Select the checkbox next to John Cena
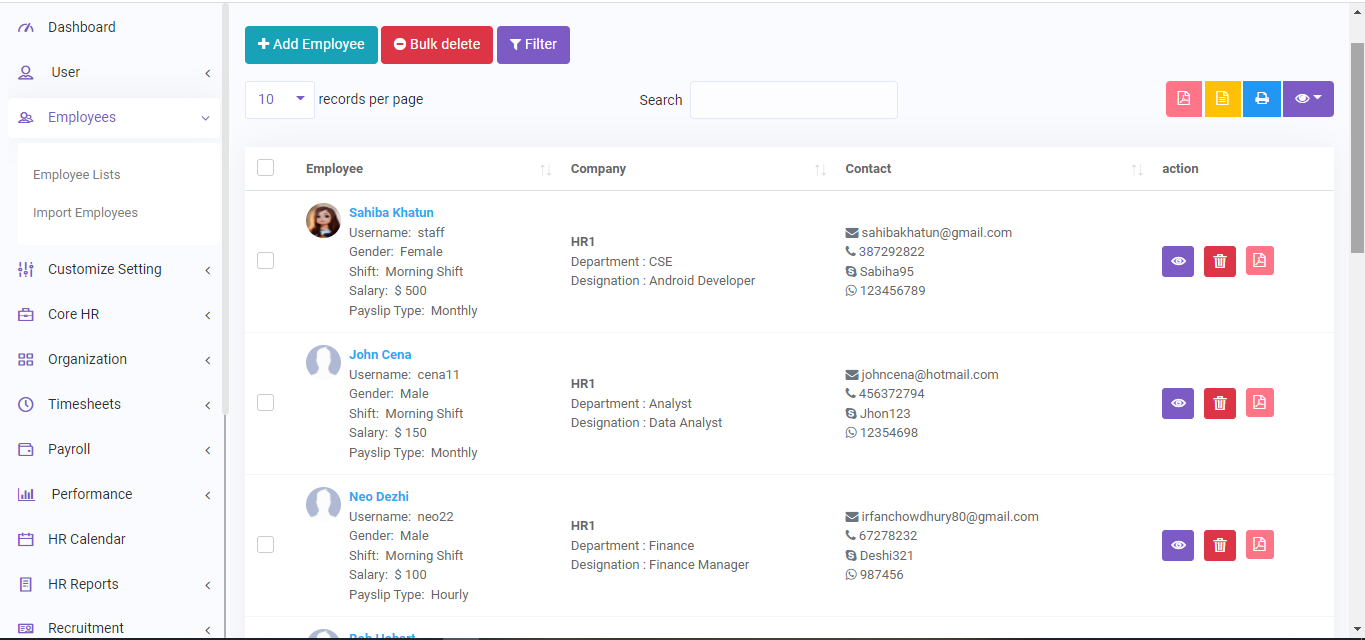Screen dimensions: 1365x640 click(265, 402)
